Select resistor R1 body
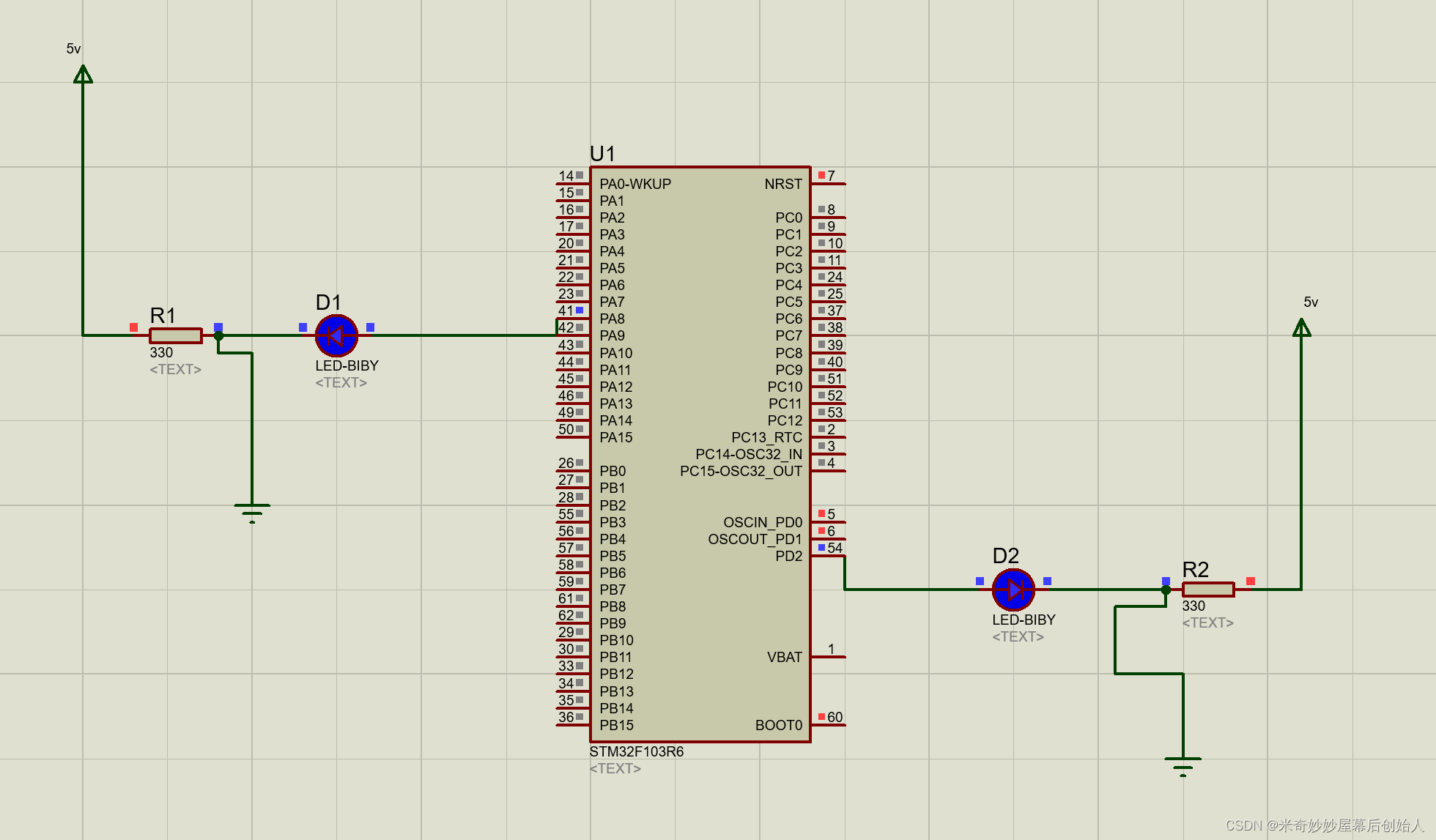 tap(176, 335)
